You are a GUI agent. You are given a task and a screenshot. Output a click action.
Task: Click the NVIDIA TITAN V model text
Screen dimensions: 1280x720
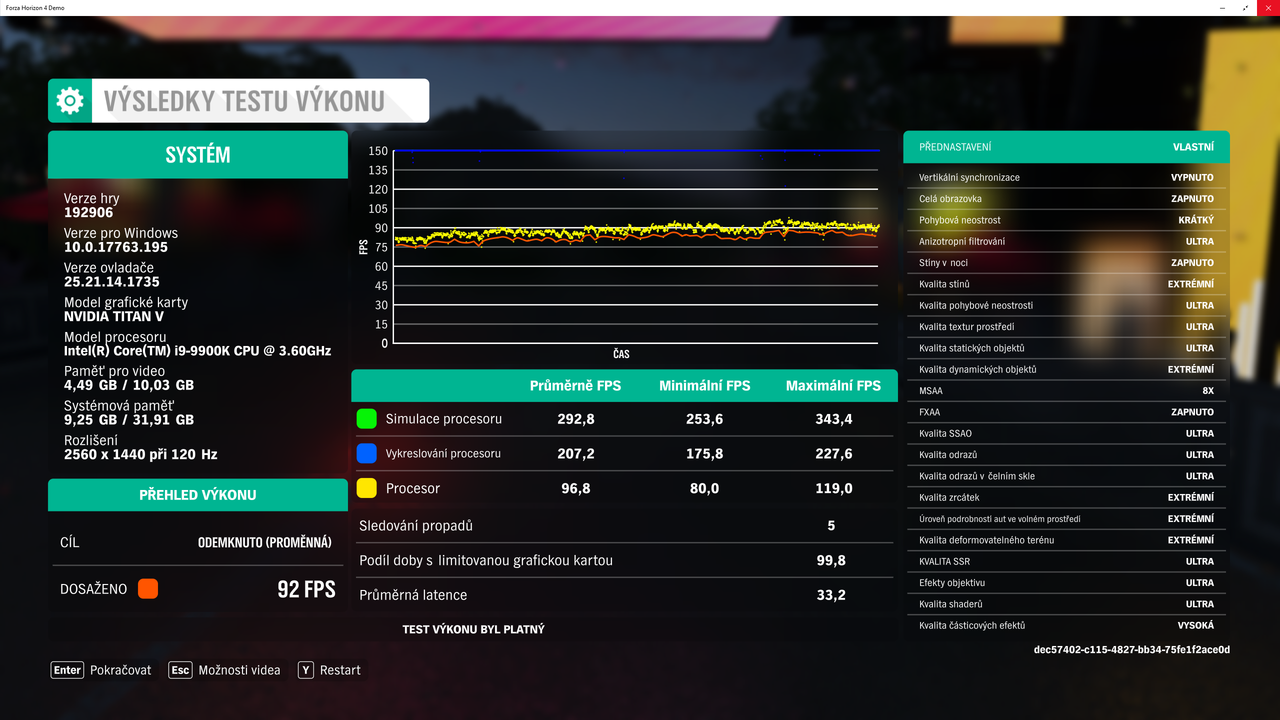coord(114,316)
